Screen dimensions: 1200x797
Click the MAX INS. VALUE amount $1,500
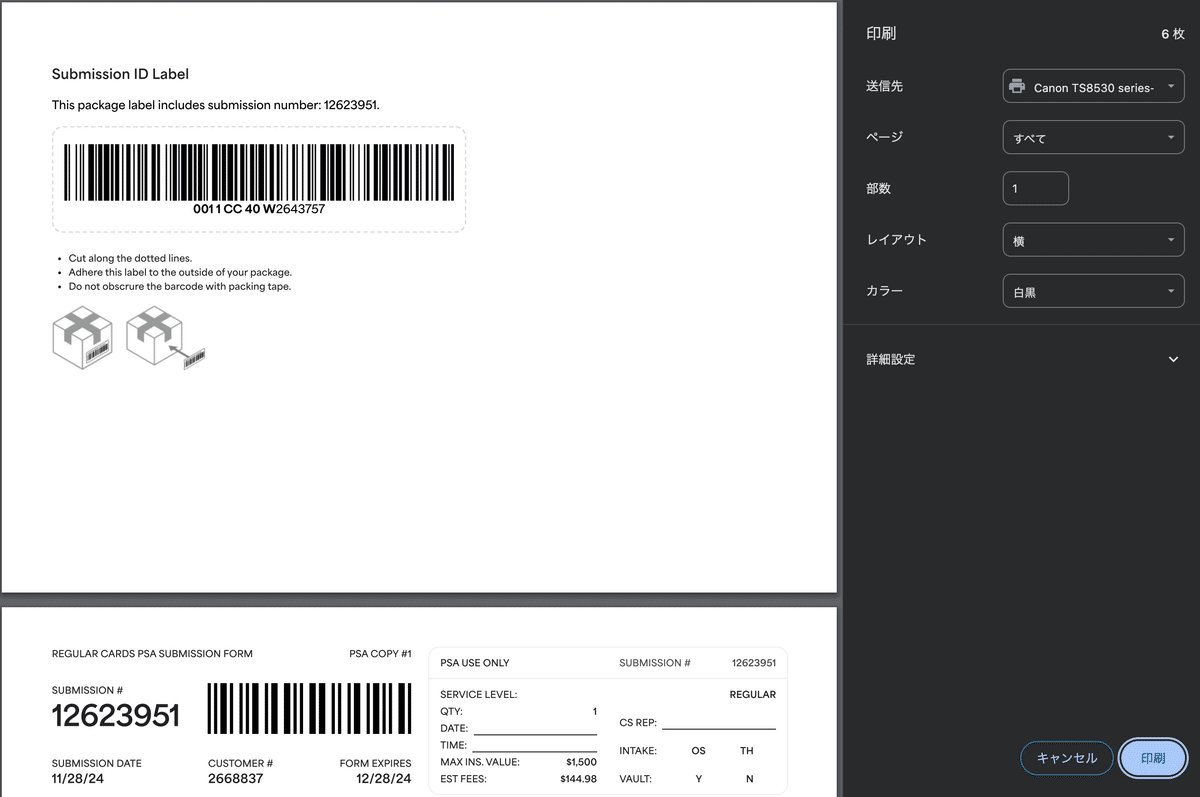pyautogui.click(x=581, y=762)
